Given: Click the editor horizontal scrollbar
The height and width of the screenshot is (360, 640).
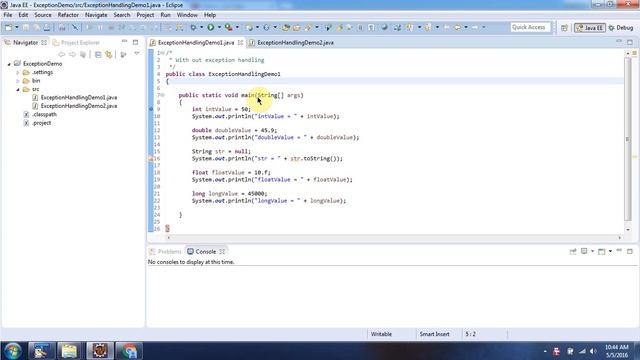Looking at the screenshot, I should coord(394,237).
